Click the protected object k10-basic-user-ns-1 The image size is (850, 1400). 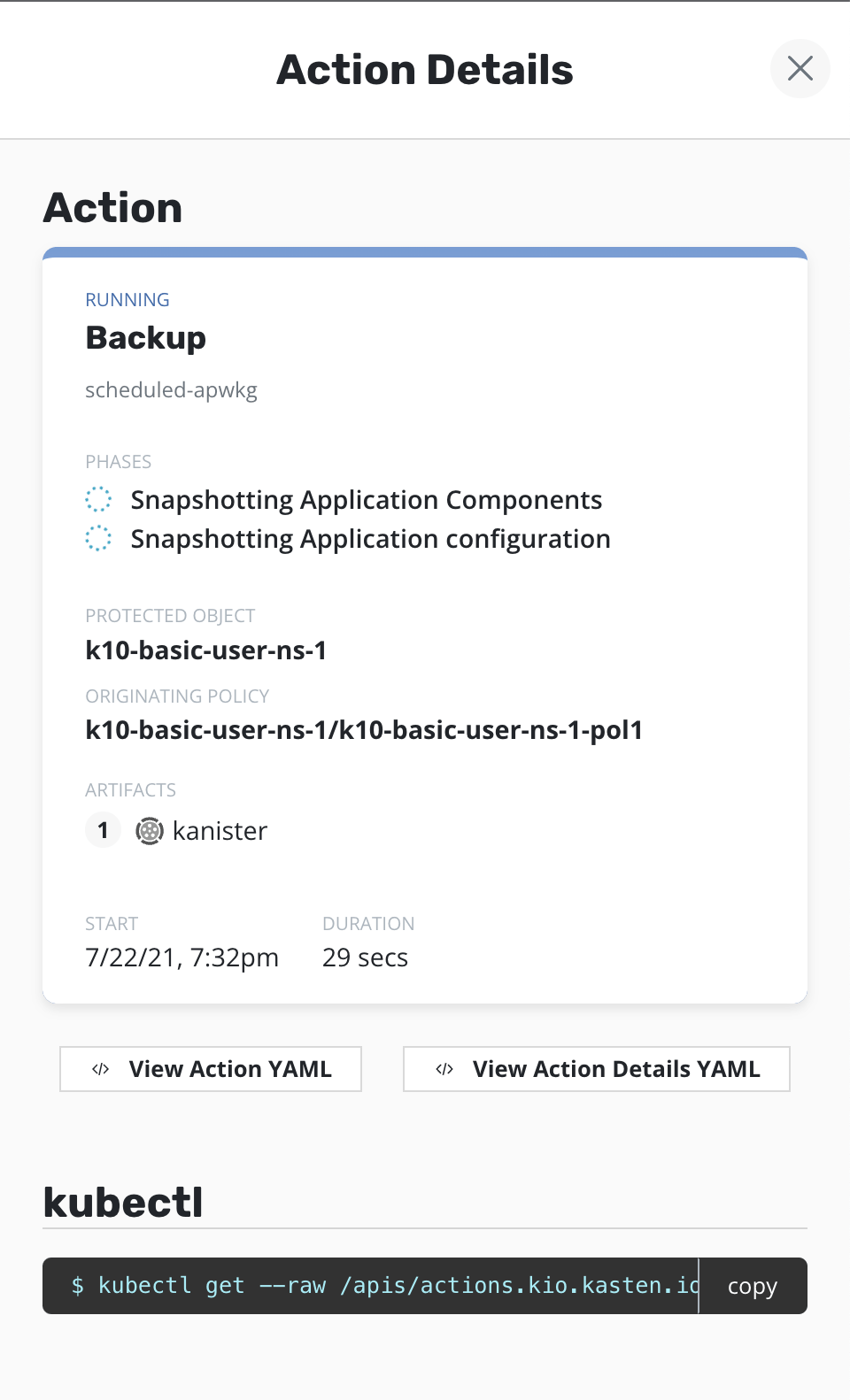coord(206,650)
